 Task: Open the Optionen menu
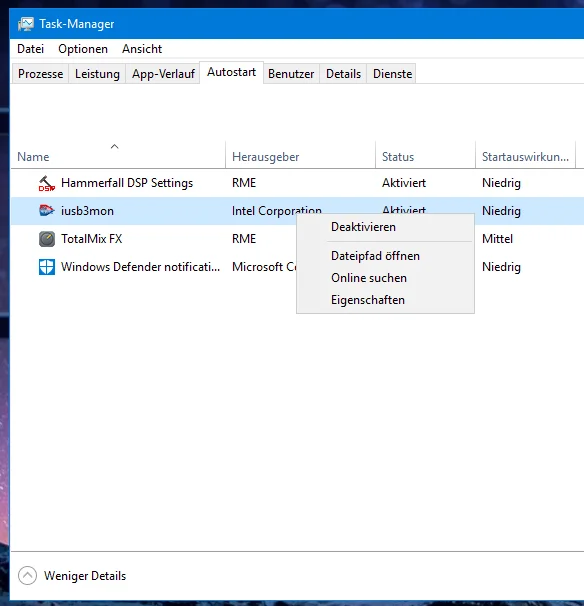click(x=83, y=49)
